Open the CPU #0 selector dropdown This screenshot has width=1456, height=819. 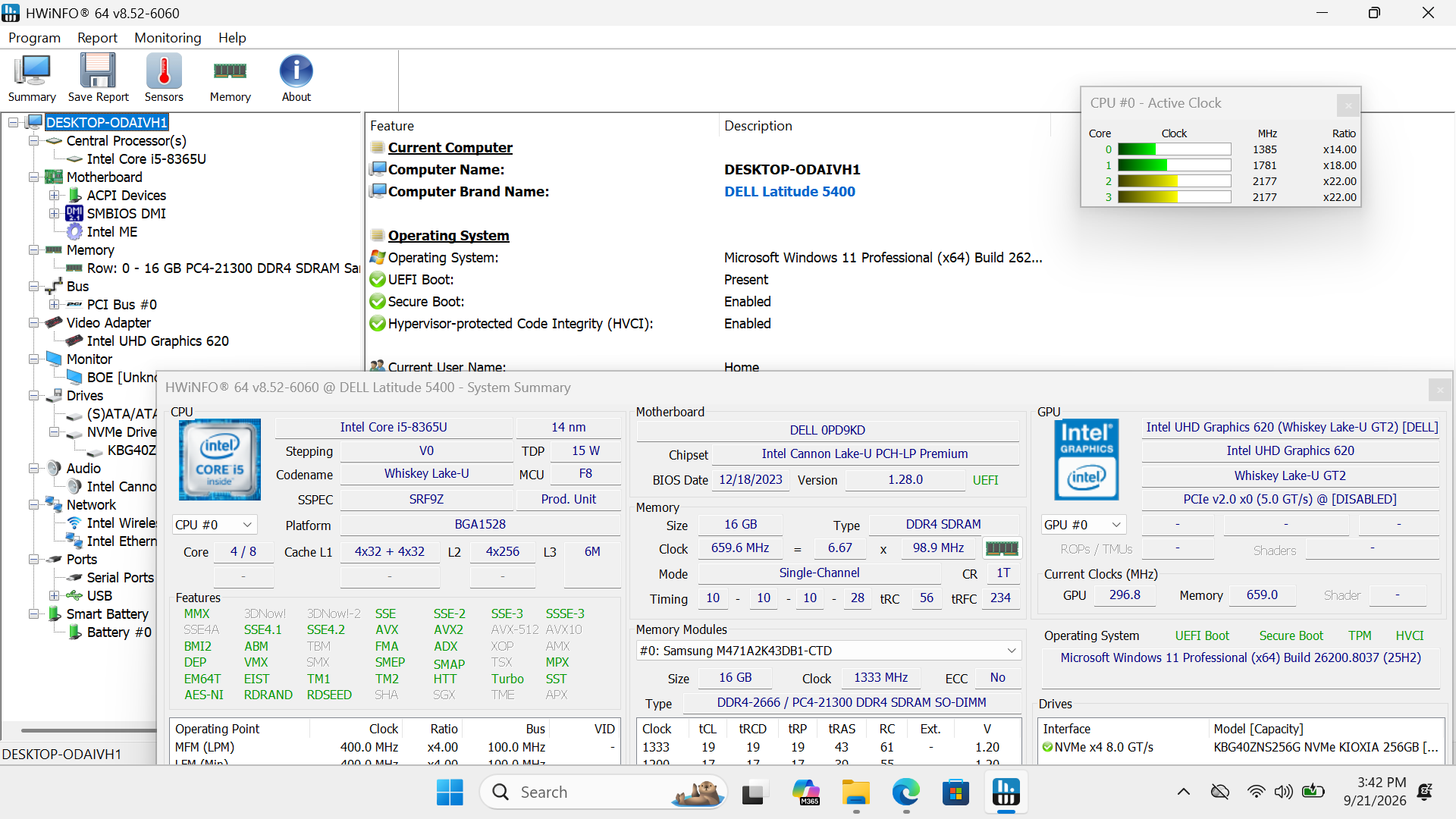pyautogui.click(x=215, y=525)
